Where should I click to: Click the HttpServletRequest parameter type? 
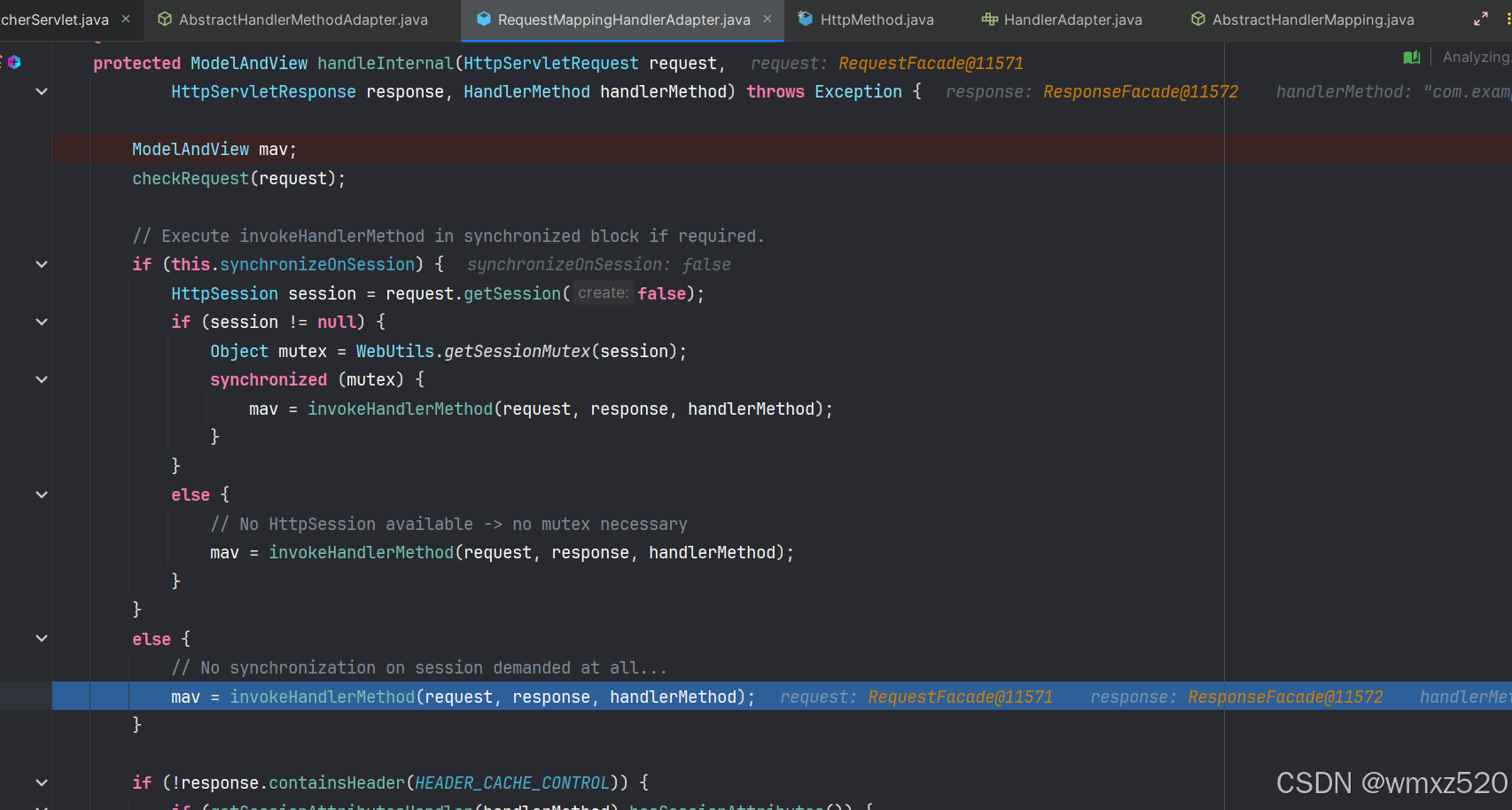(551, 63)
